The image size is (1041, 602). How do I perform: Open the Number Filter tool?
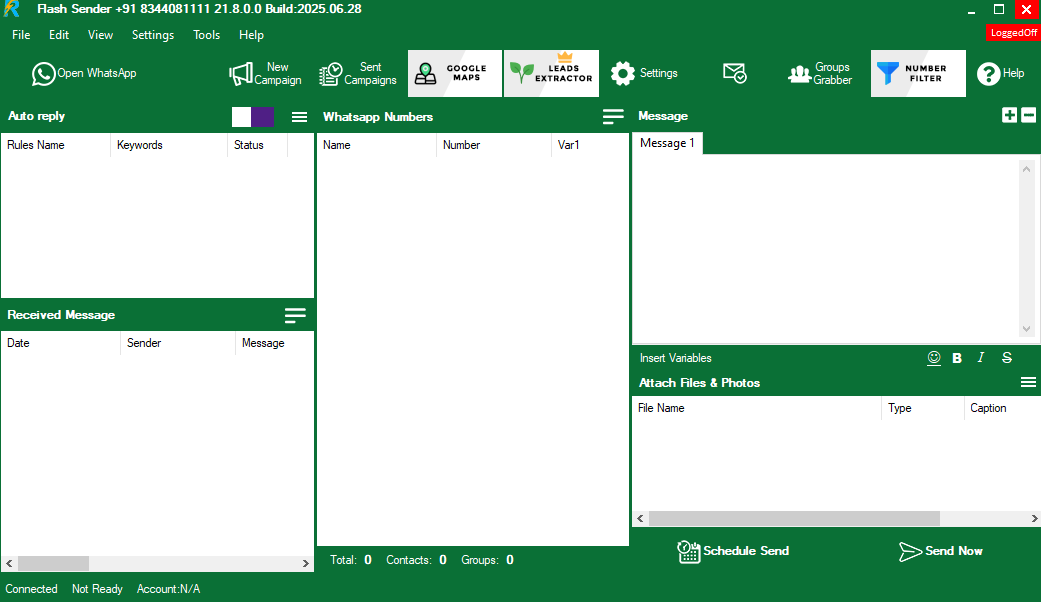[917, 74]
